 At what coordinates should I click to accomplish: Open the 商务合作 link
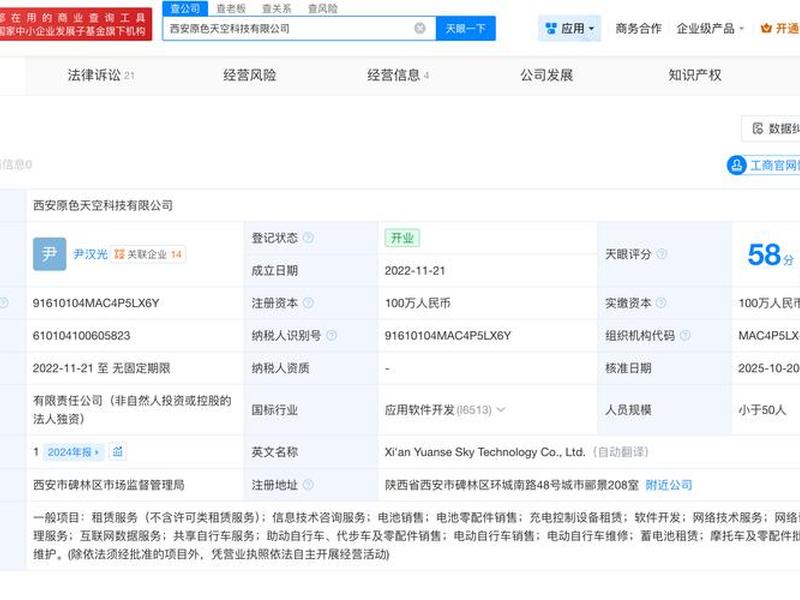click(638, 28)
